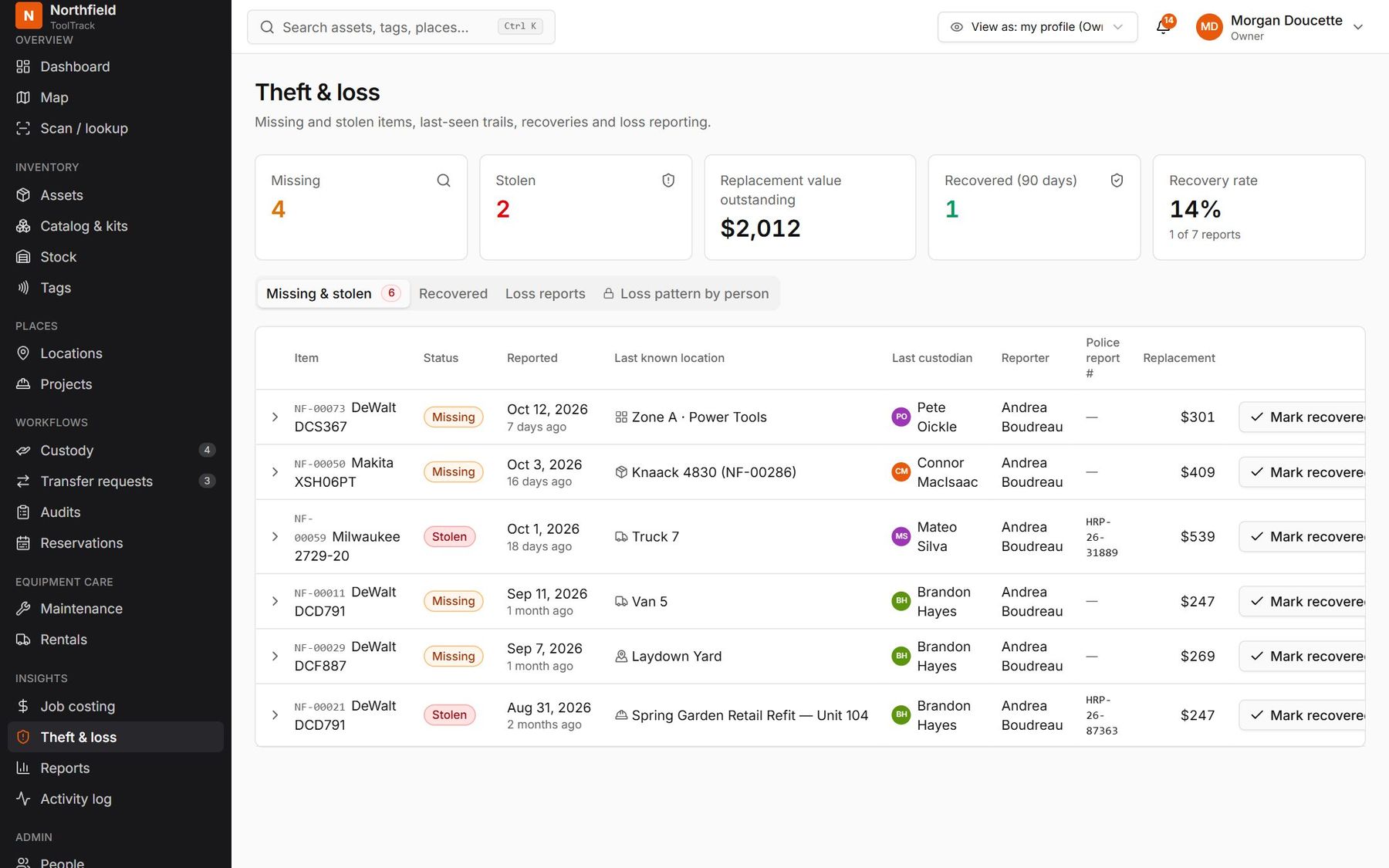The width and height of the screenshot is (1389, 868).
Task: Open the Projects hard hat icon
Action: click(x=23, y=384)
